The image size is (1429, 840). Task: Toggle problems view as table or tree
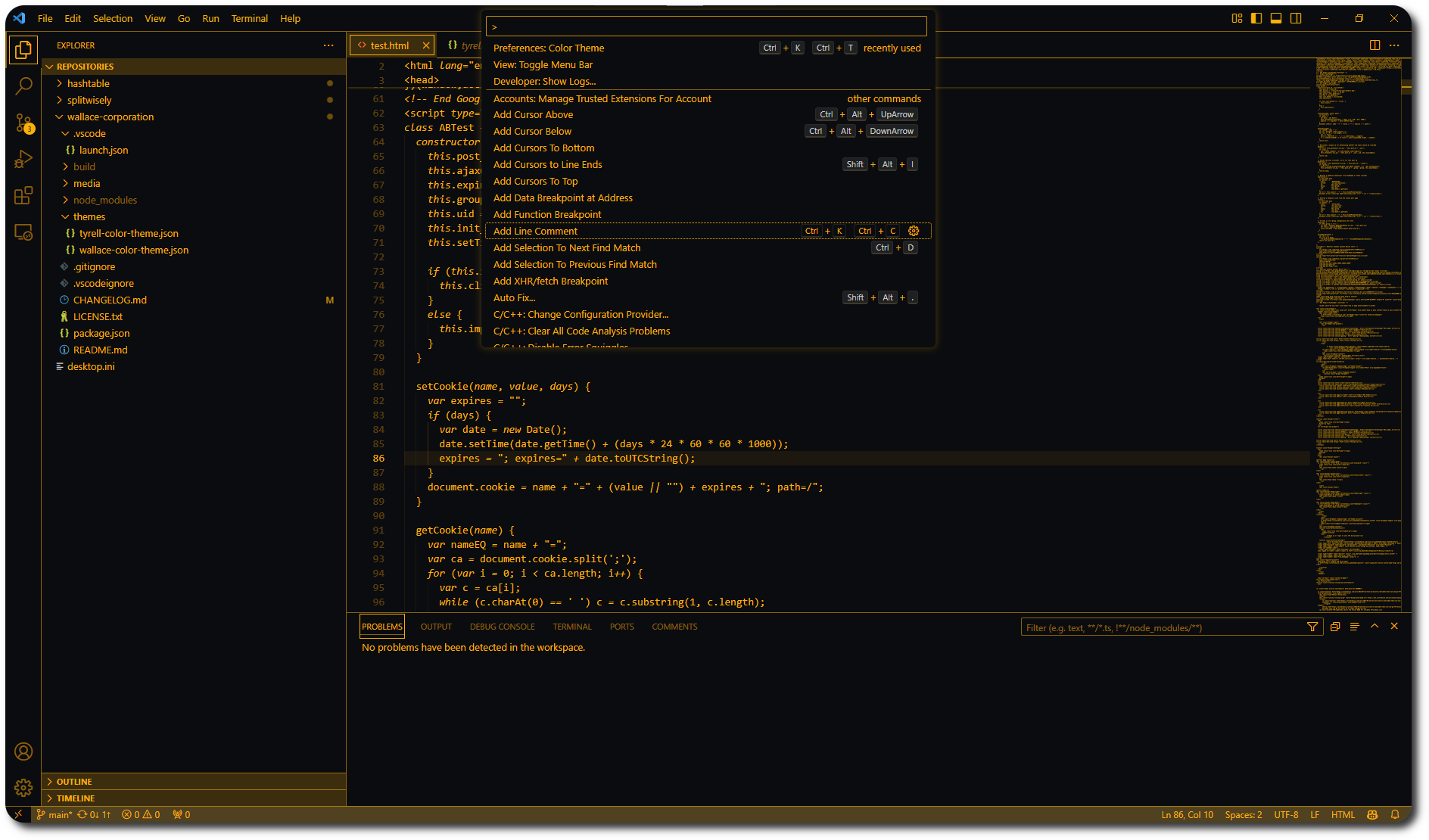pos(1355,627)
